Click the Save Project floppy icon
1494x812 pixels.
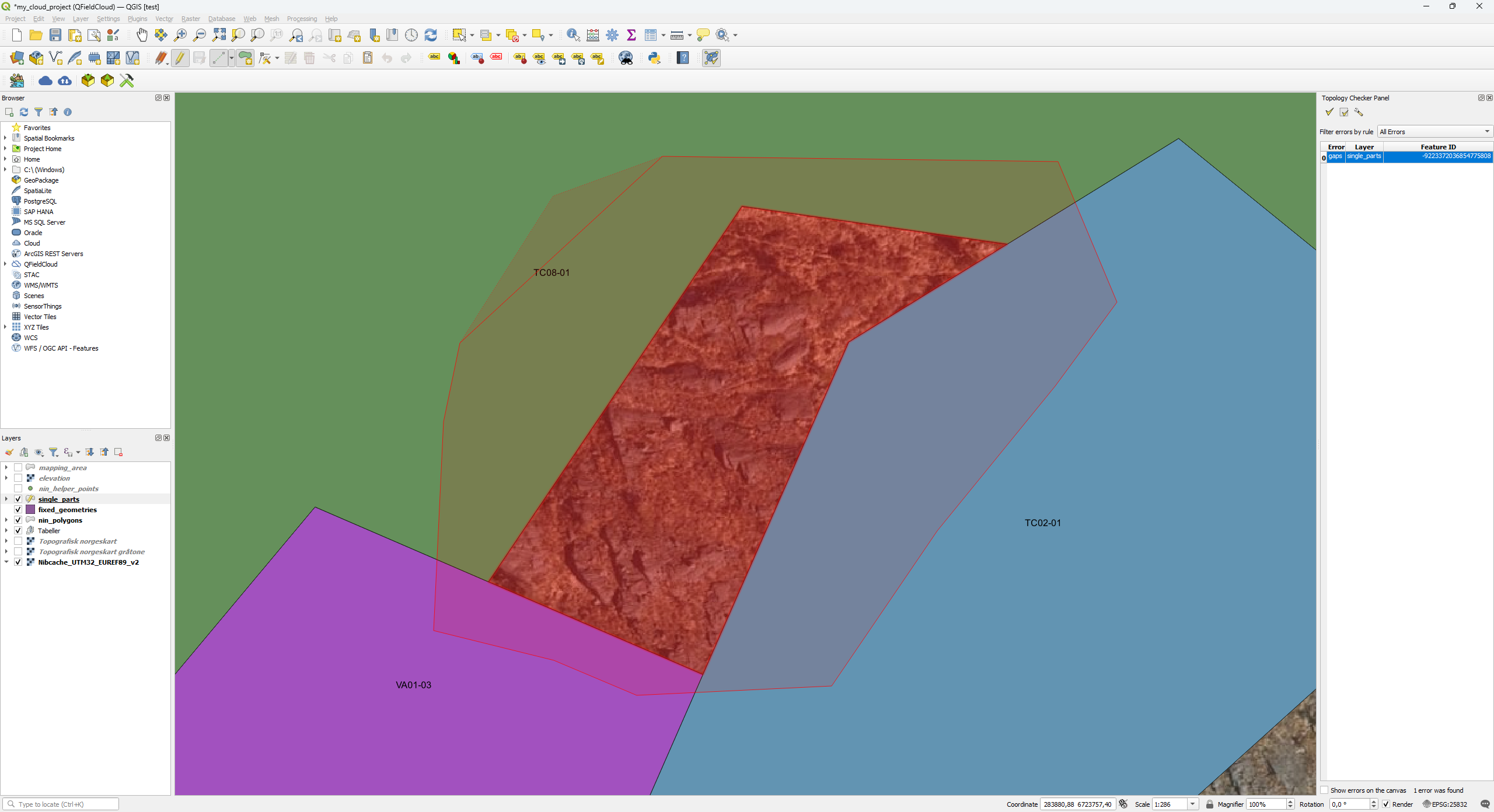[55, 35]
